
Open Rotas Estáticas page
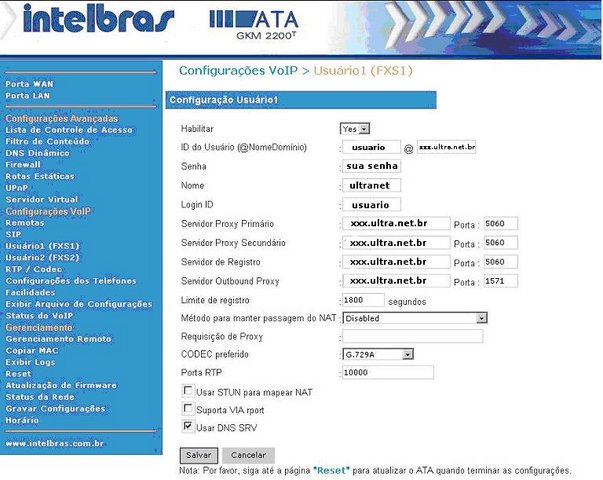click(x=40, y=176)
